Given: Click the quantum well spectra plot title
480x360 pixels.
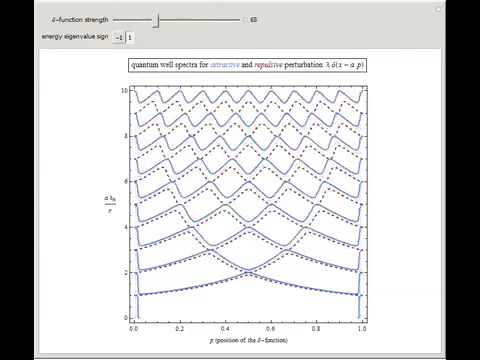Looking at the screenshot, I should (247, 65).
